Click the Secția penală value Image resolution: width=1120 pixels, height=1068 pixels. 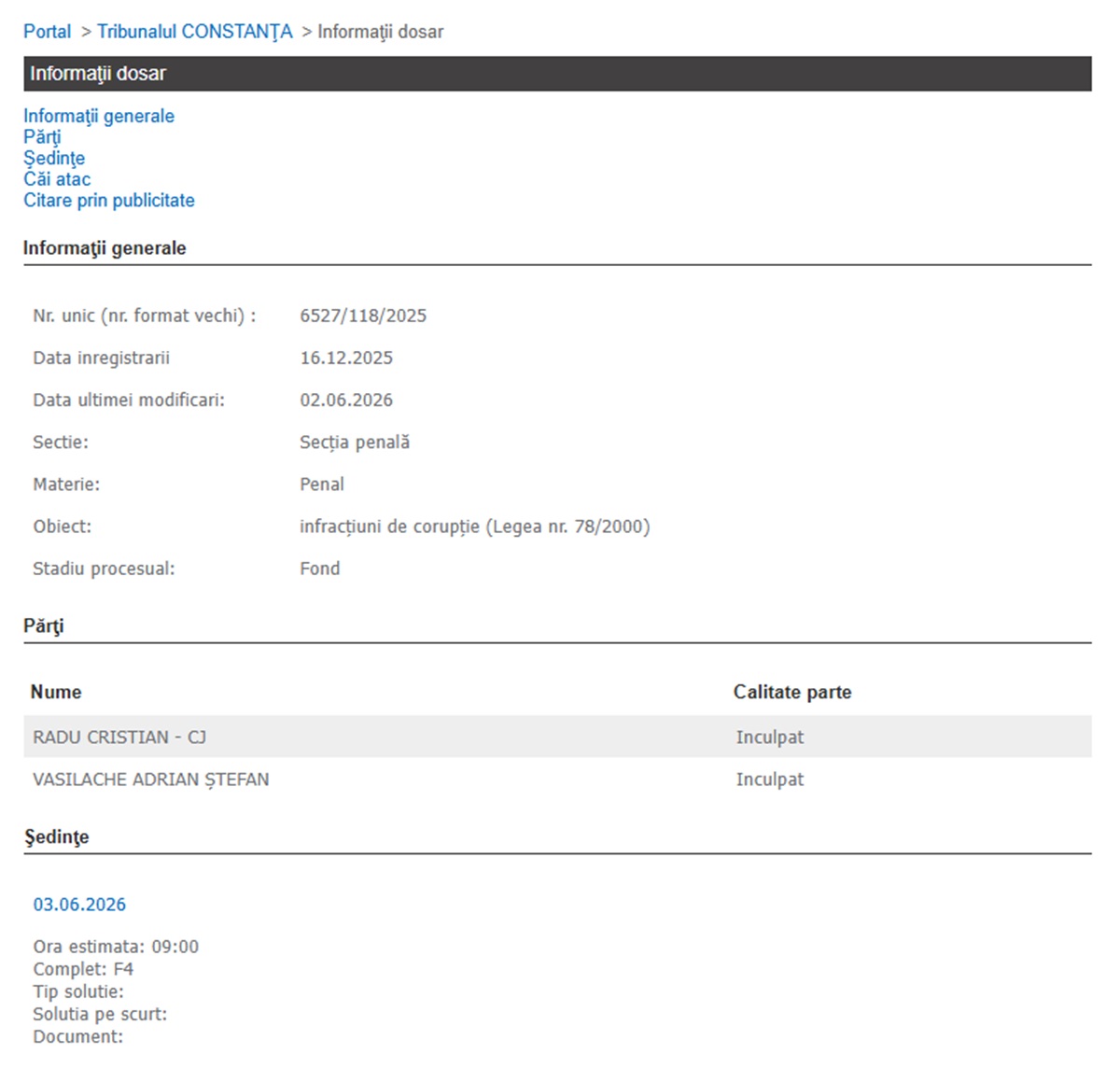[355, 443]
